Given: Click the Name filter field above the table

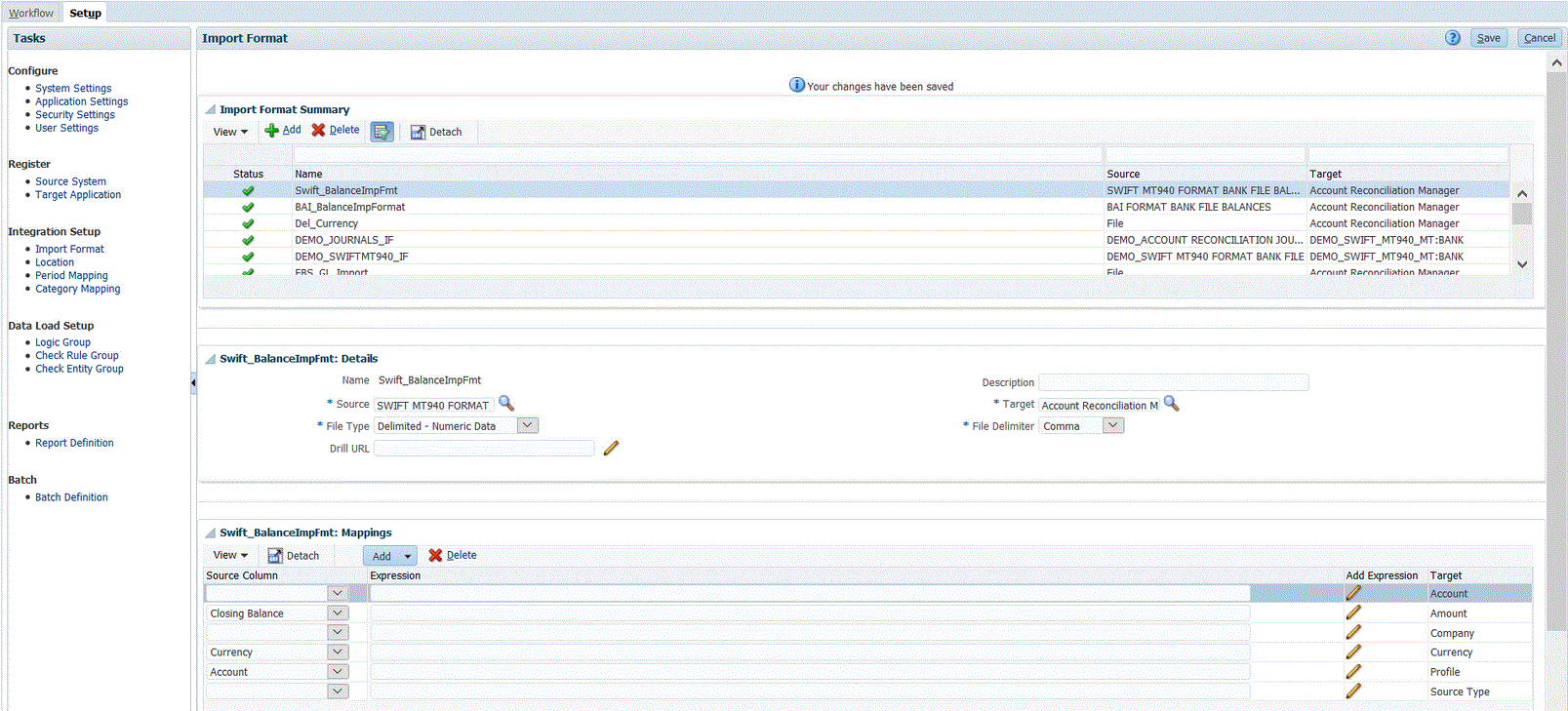Looking at the screenshot, I should tap(698, 154).
